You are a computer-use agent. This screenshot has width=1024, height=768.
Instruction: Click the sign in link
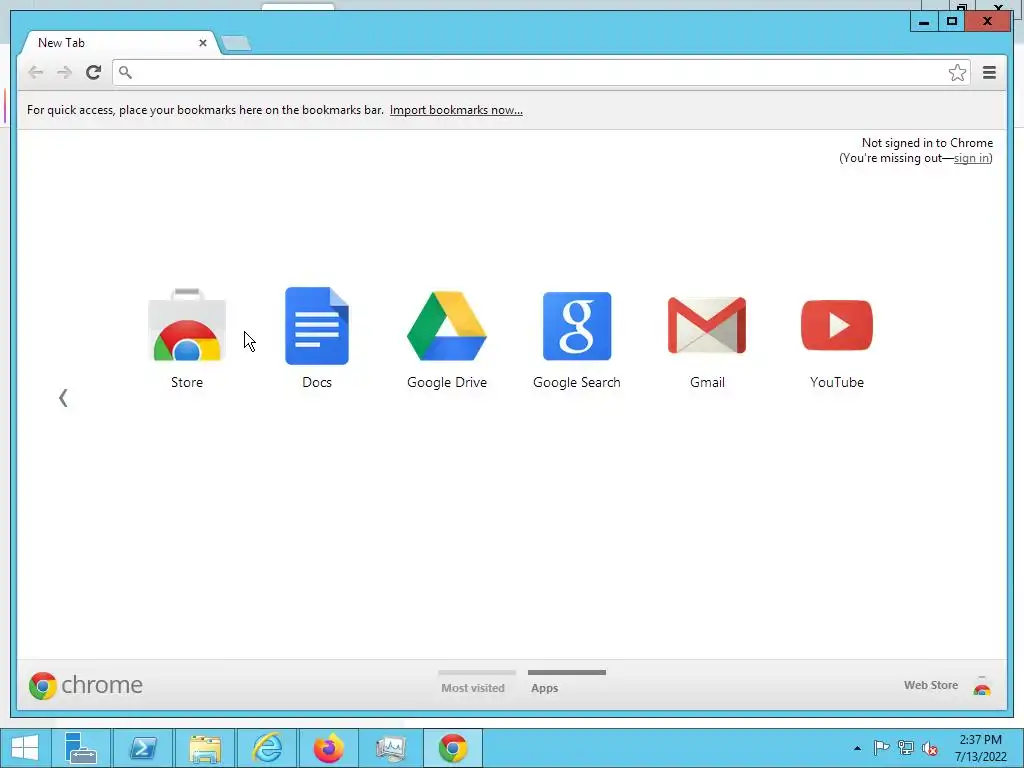pyautogui.click(x=971, y=158)
